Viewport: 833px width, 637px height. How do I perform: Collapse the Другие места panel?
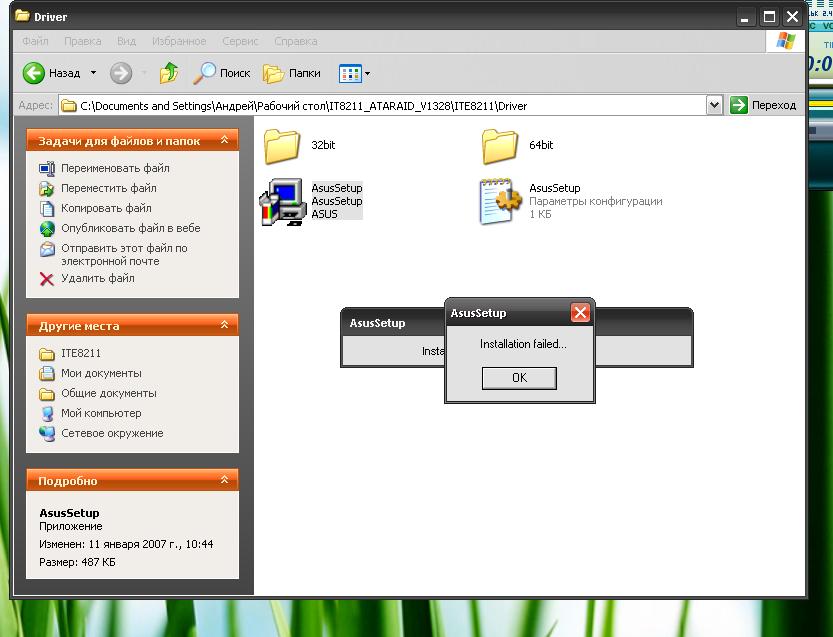coord(225,326)
